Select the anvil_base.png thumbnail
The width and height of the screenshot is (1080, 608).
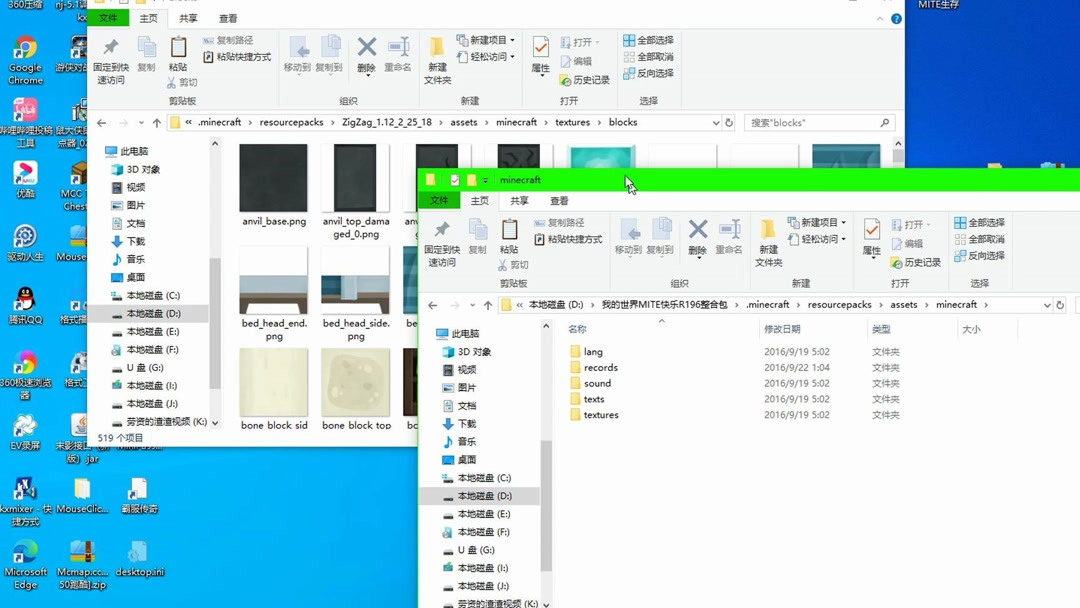(273, 180)
